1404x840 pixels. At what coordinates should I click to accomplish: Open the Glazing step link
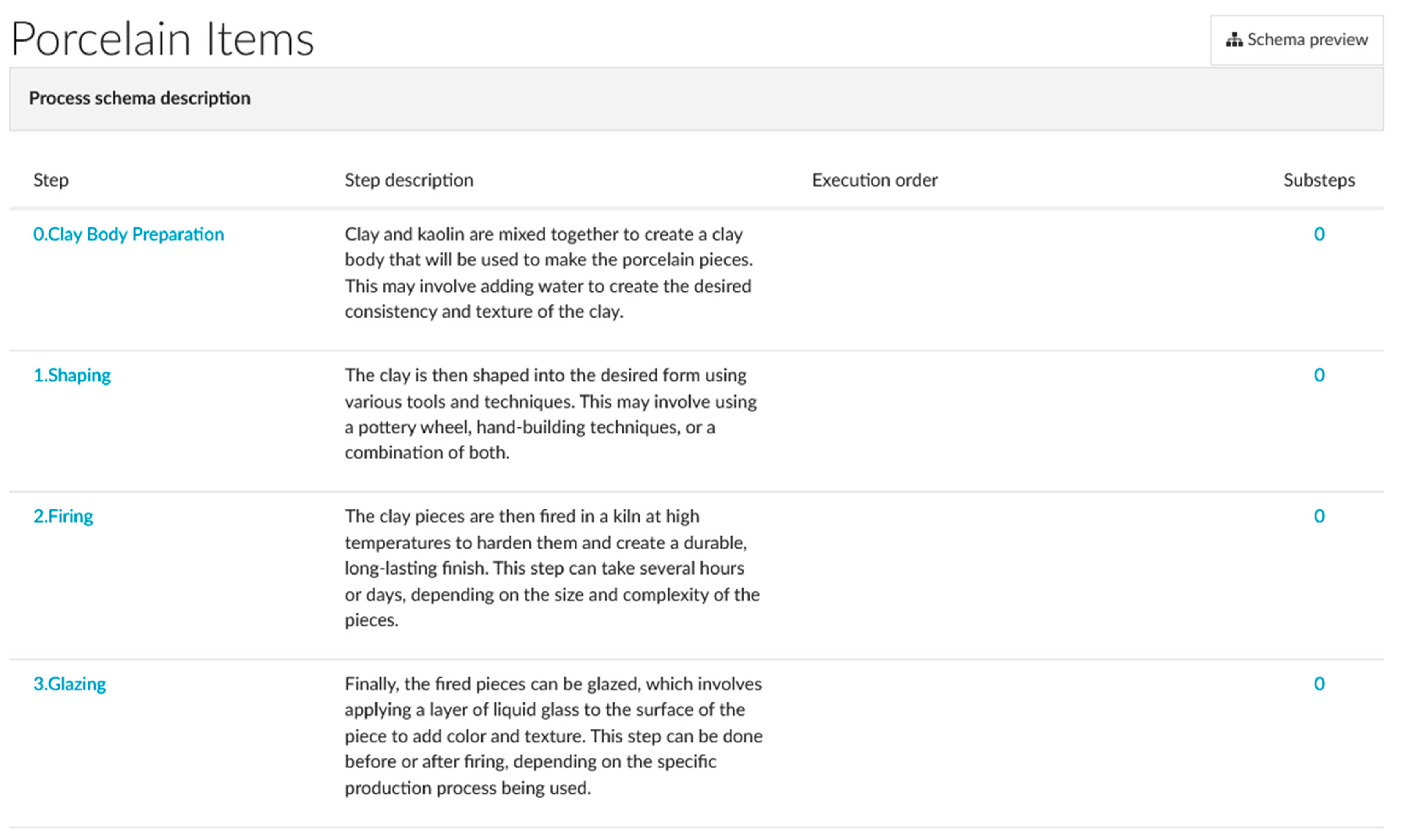(70, 684)
